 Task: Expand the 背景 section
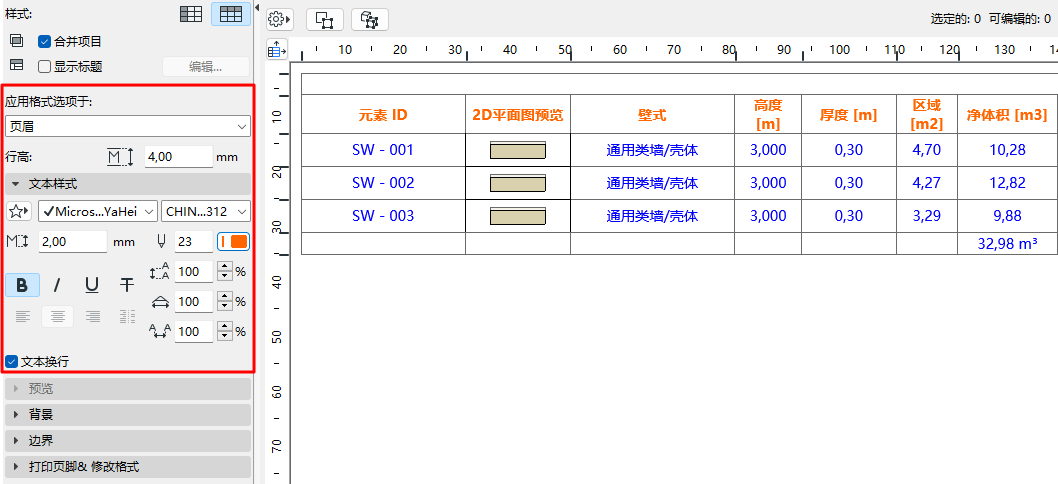click(x=128, y=414)
